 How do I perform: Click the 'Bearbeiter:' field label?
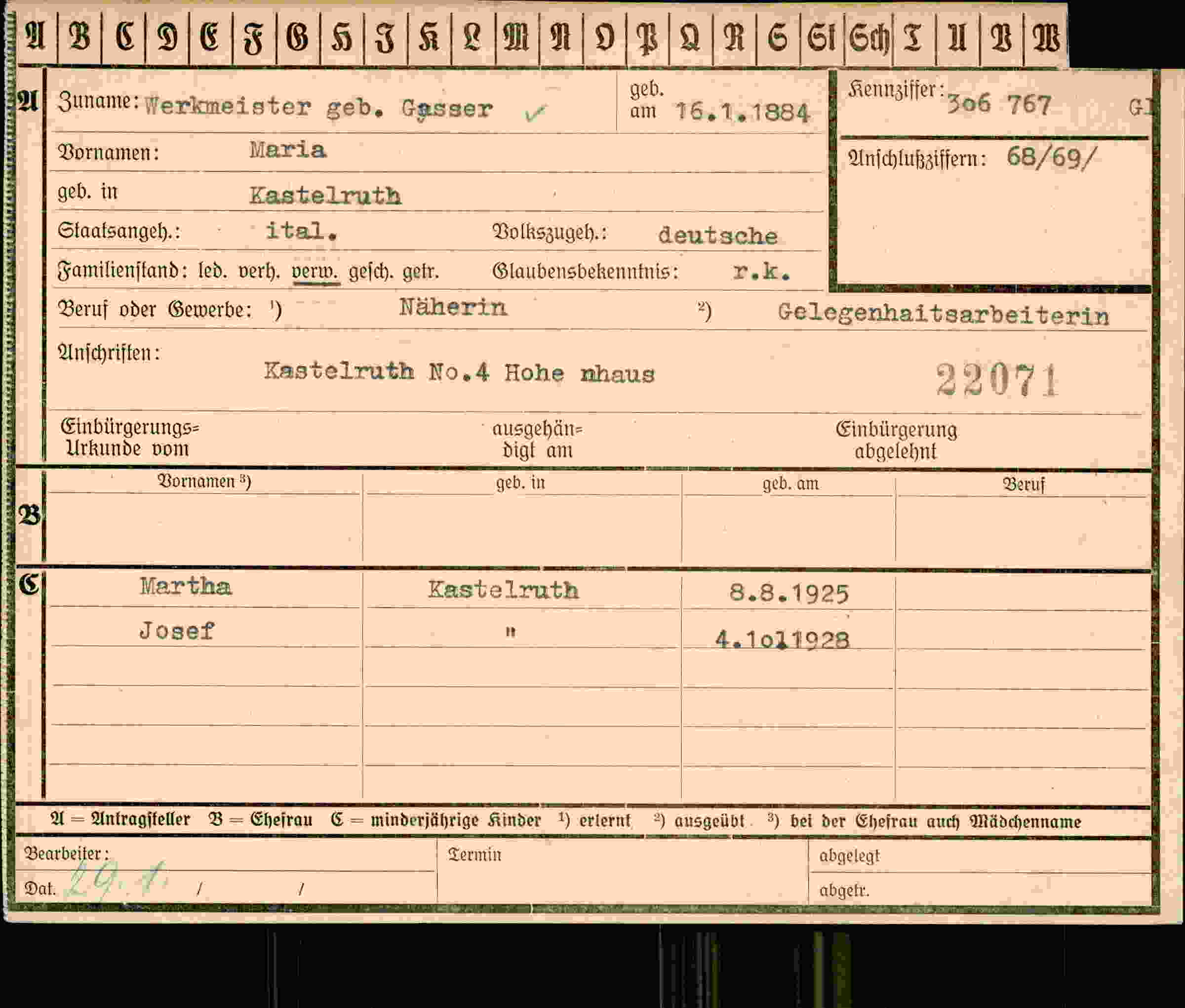(66, 854)
